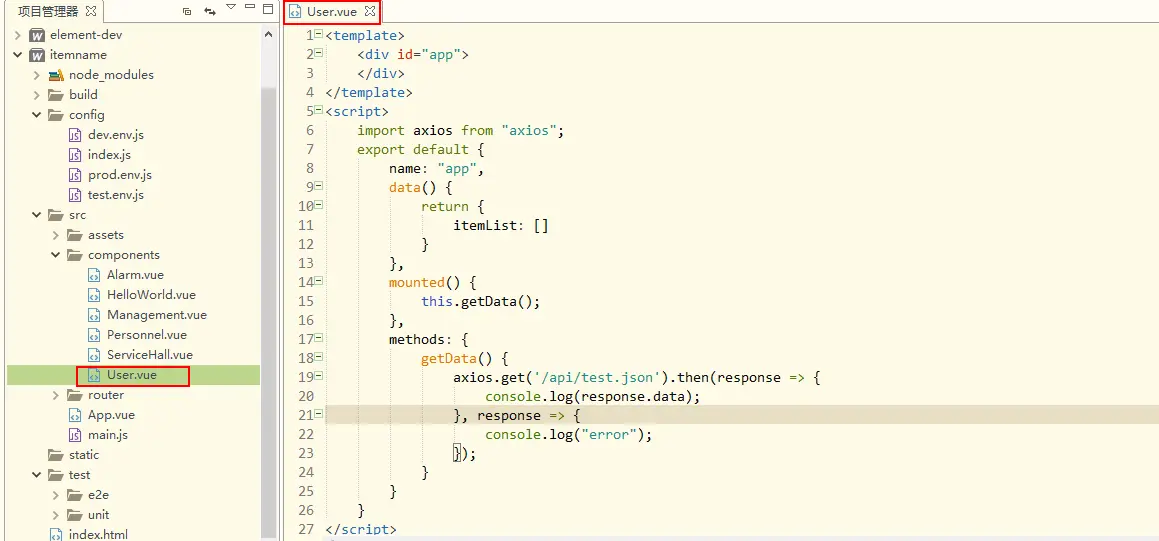Image resolution: width=1159 pixels, height=541 pixels.
Task: Collapse the components folder arrow
Action: tap(55, 255)
